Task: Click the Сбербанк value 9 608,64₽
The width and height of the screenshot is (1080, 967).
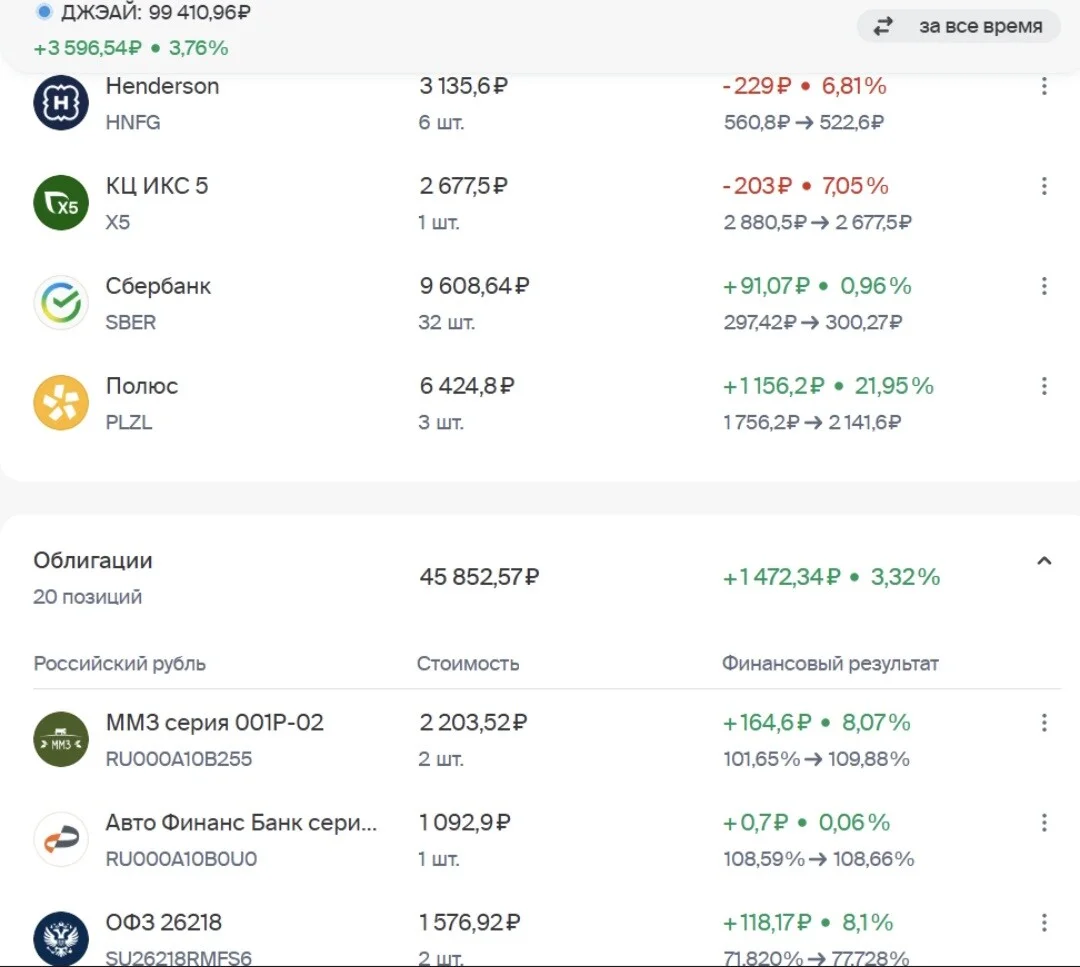Action: (x=475, y=286)
